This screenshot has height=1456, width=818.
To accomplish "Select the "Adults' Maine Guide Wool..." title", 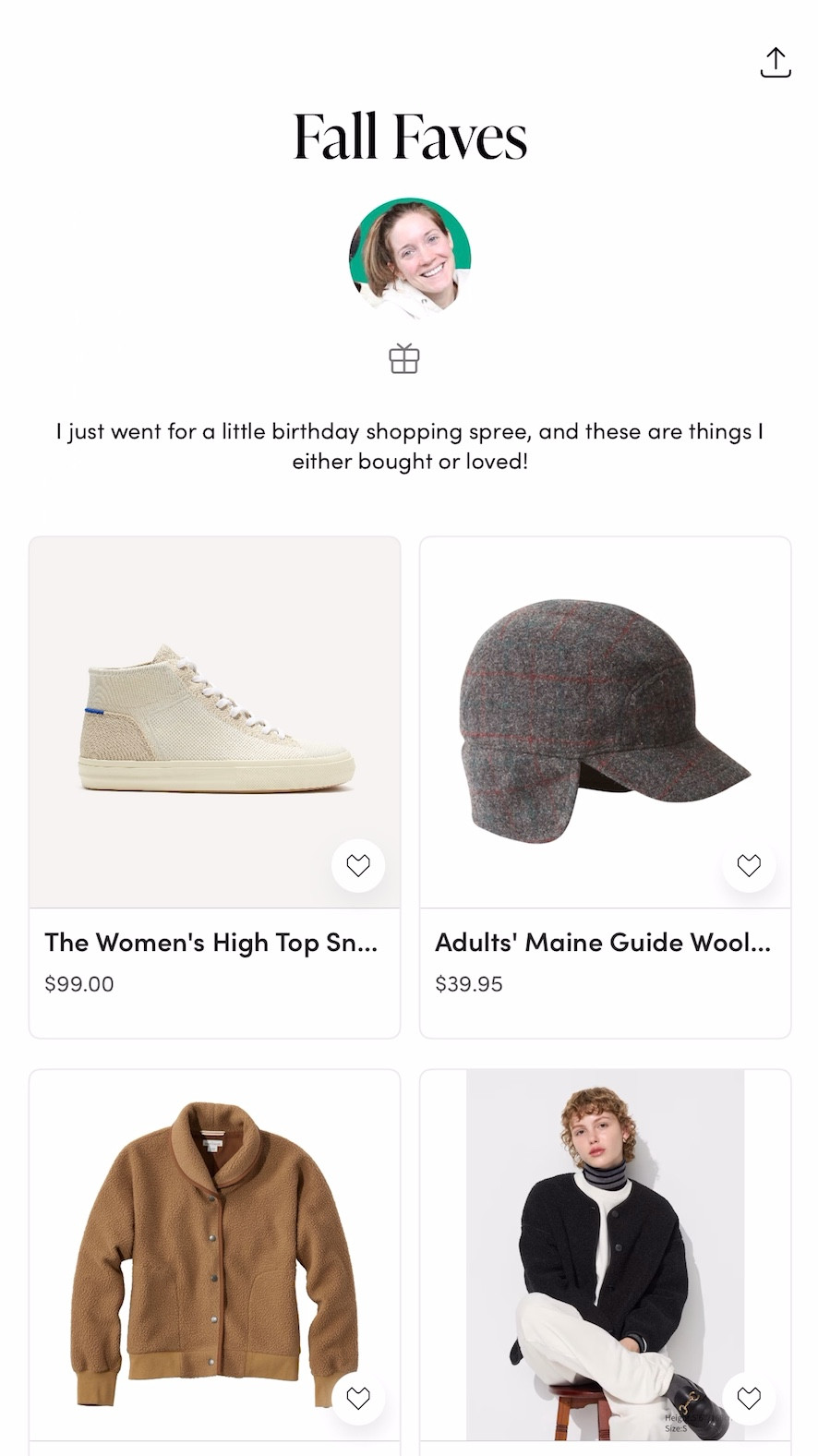I will tap(603, 943).
